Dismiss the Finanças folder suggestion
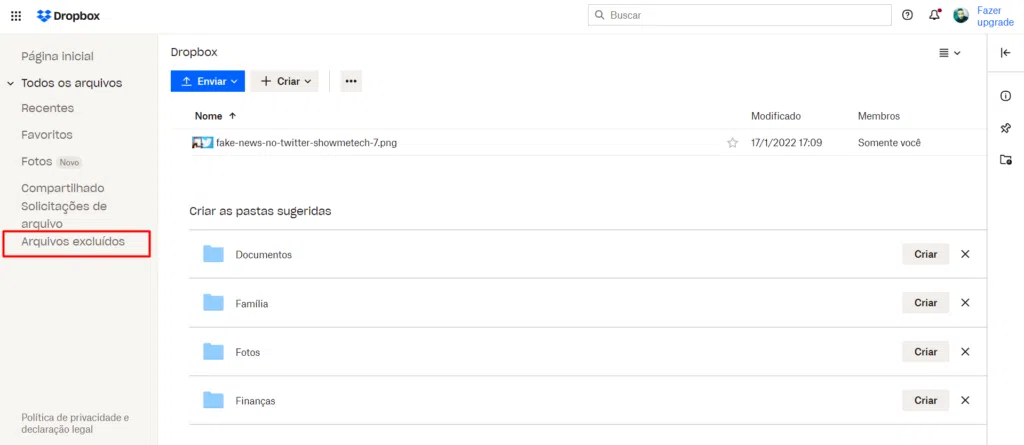This screenshot has height=445, width=1024. (965, 400)
